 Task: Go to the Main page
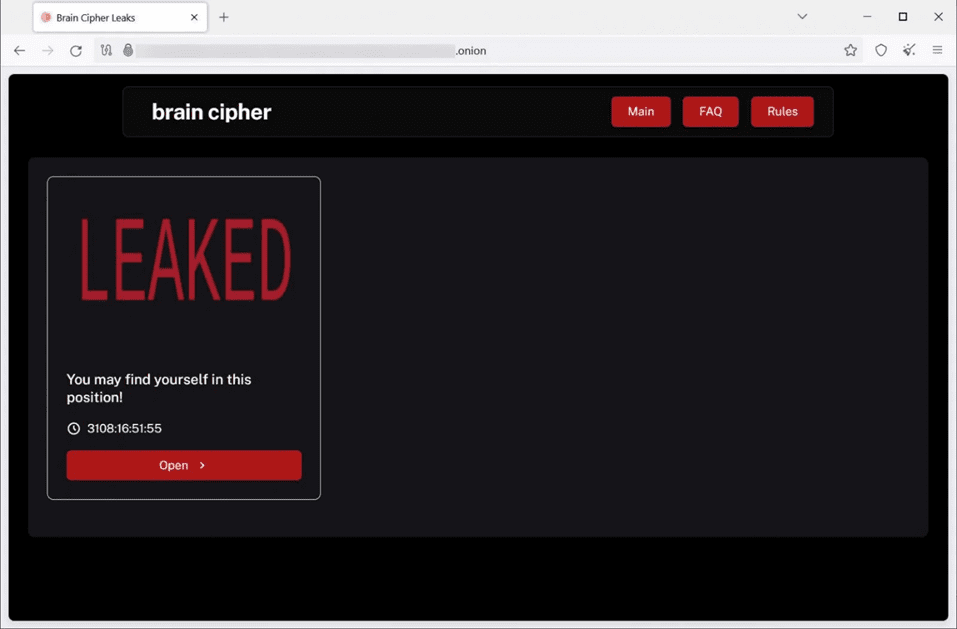pos(641,112)
